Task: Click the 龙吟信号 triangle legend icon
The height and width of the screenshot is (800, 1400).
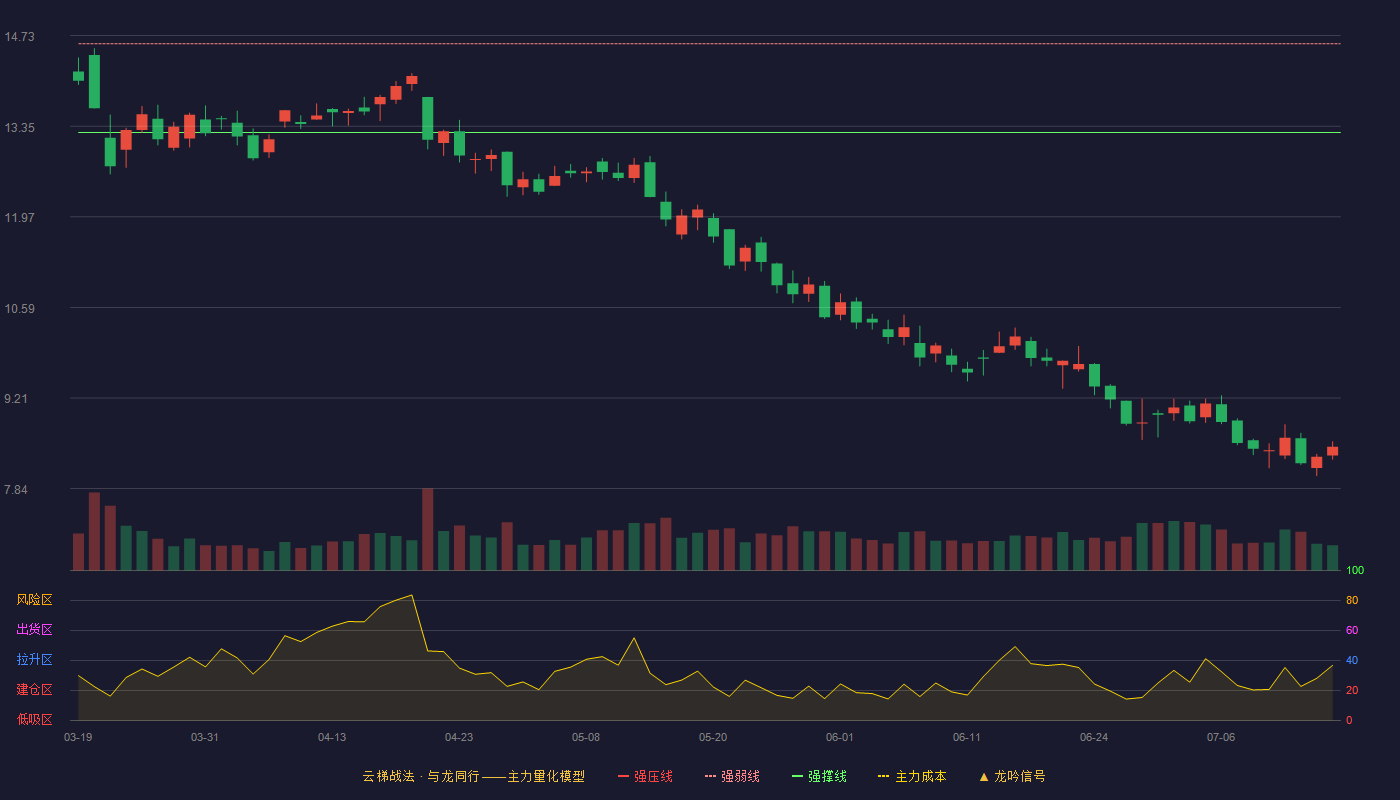Action: tap(984, 776)
